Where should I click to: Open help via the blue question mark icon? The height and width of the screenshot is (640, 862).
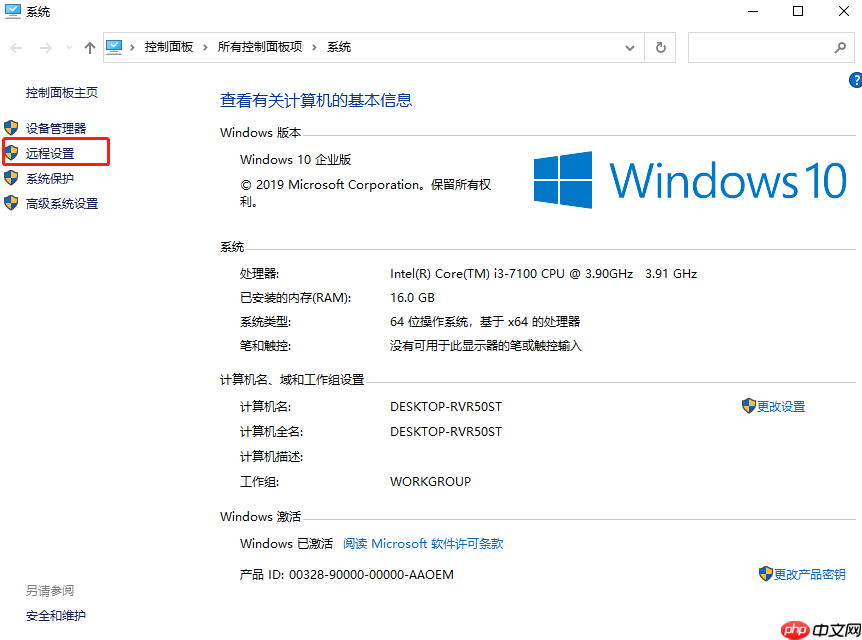pos(856,80)
